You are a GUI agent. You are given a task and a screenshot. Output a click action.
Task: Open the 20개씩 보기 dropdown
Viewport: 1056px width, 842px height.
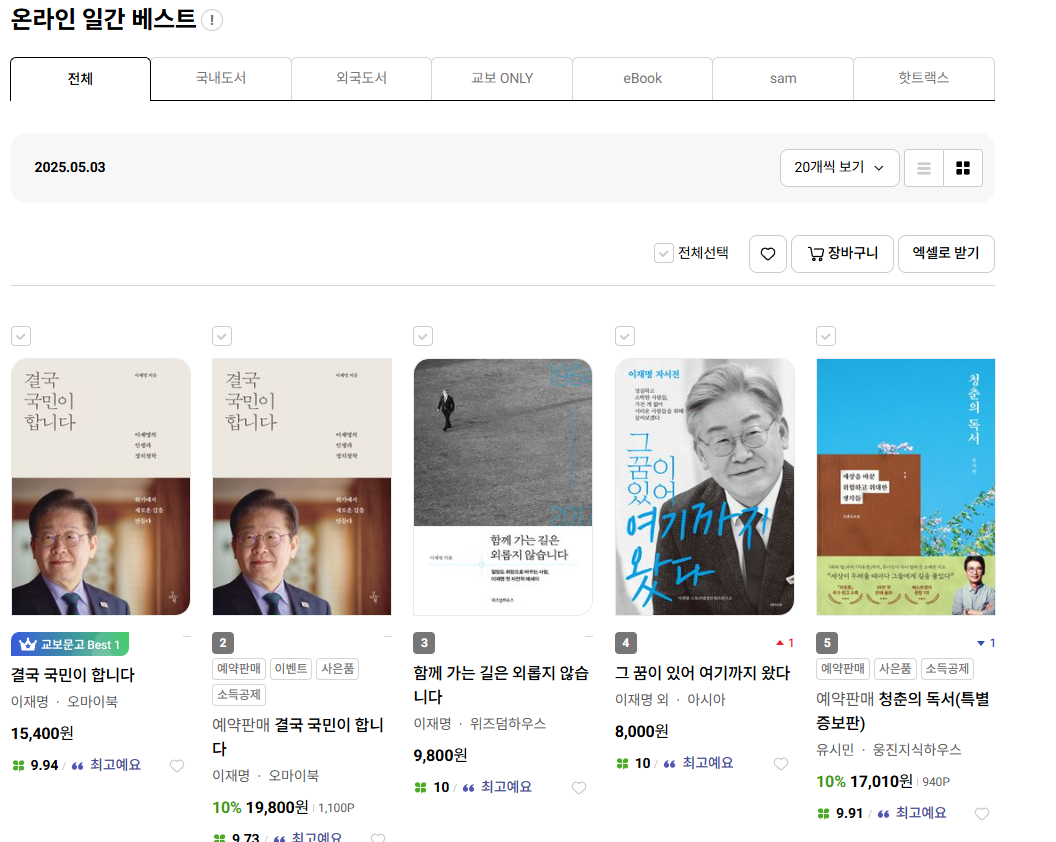coord(839,167)
